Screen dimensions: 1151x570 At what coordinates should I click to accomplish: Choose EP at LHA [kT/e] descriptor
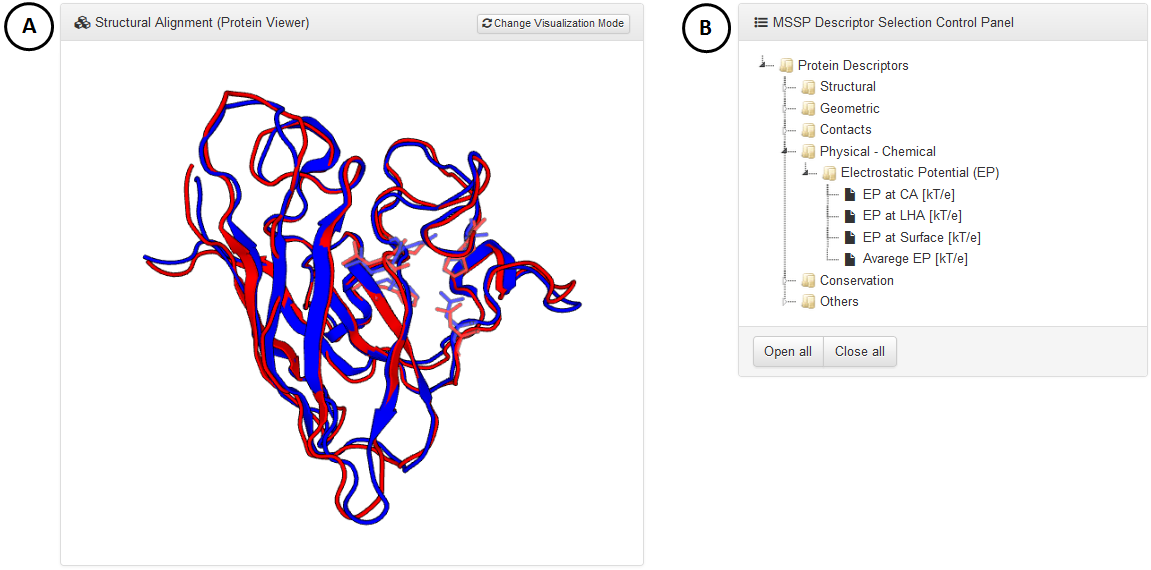click(912, 216)
